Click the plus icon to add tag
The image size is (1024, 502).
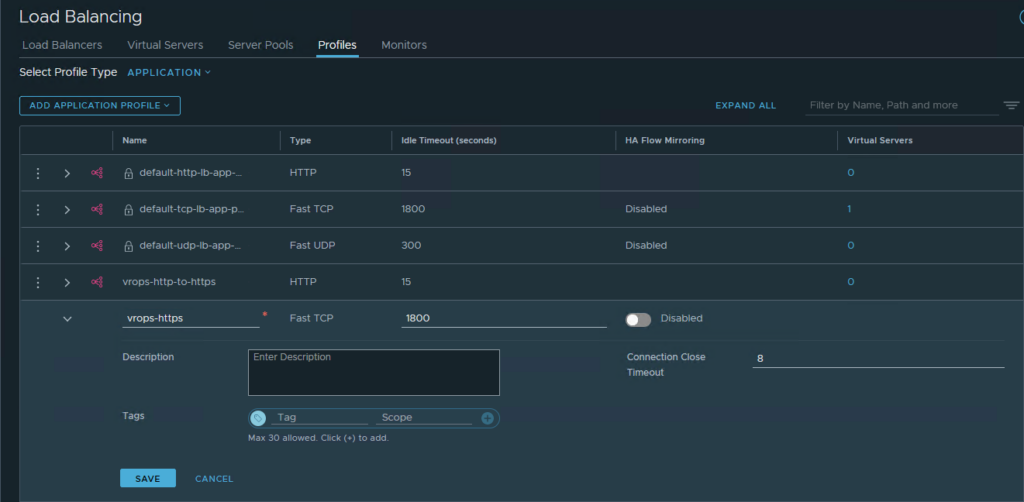click(x=487, y=418)
